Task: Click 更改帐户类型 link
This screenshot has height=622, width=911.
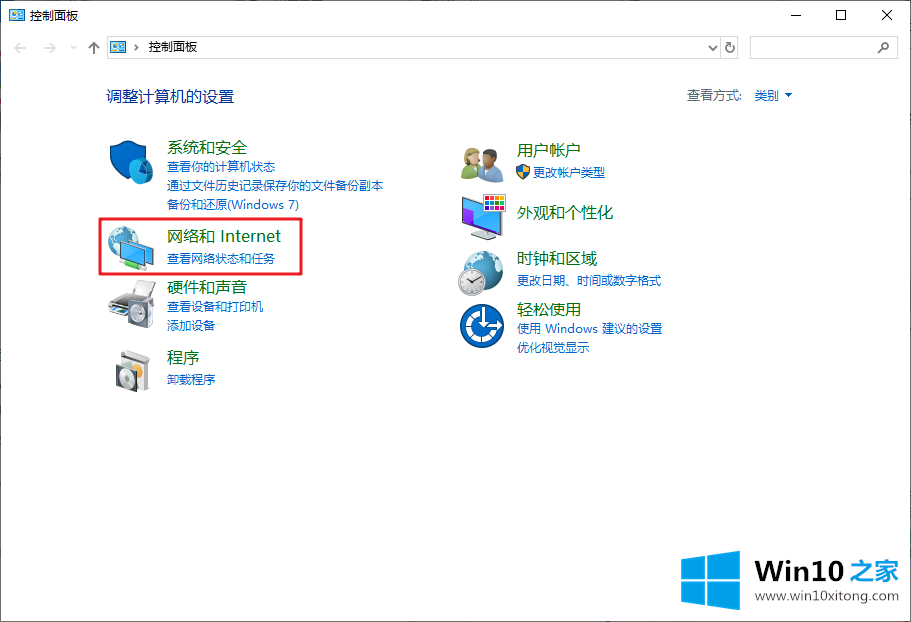Action: (x=568, y=172)
